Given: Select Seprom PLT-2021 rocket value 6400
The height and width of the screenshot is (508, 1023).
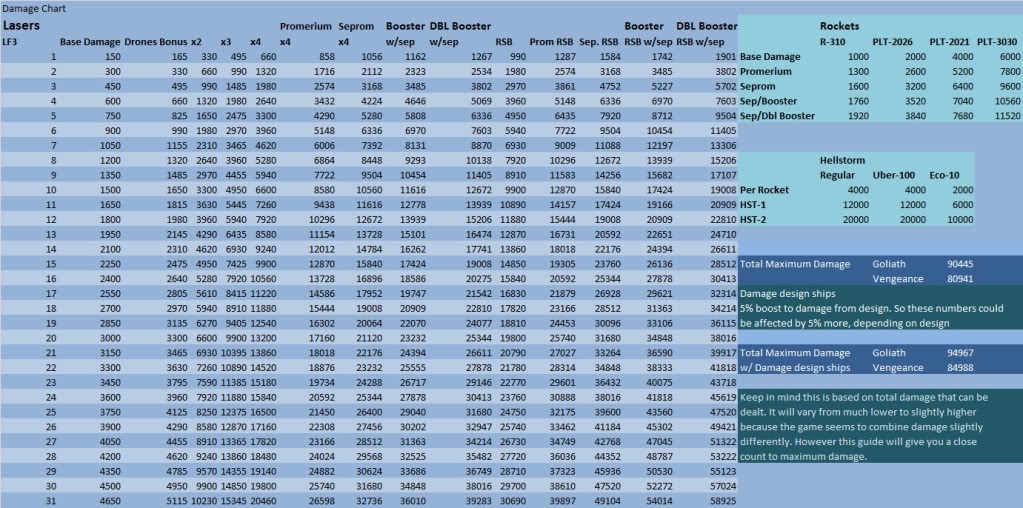Looking at the screenshot, I should coord(962,86).
